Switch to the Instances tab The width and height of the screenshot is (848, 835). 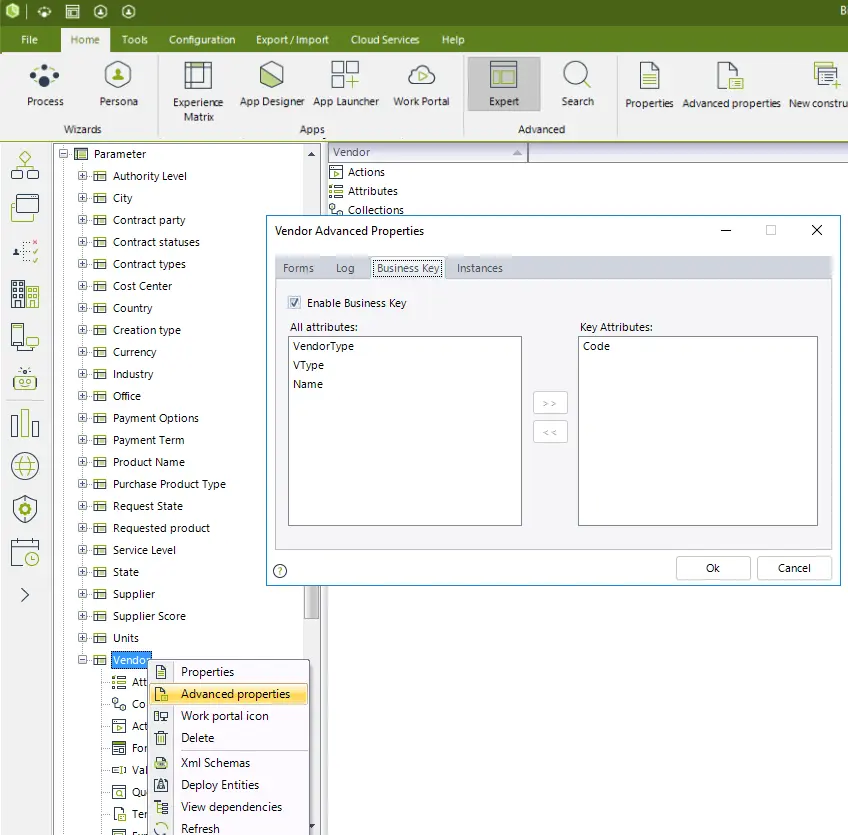(480, 268)
